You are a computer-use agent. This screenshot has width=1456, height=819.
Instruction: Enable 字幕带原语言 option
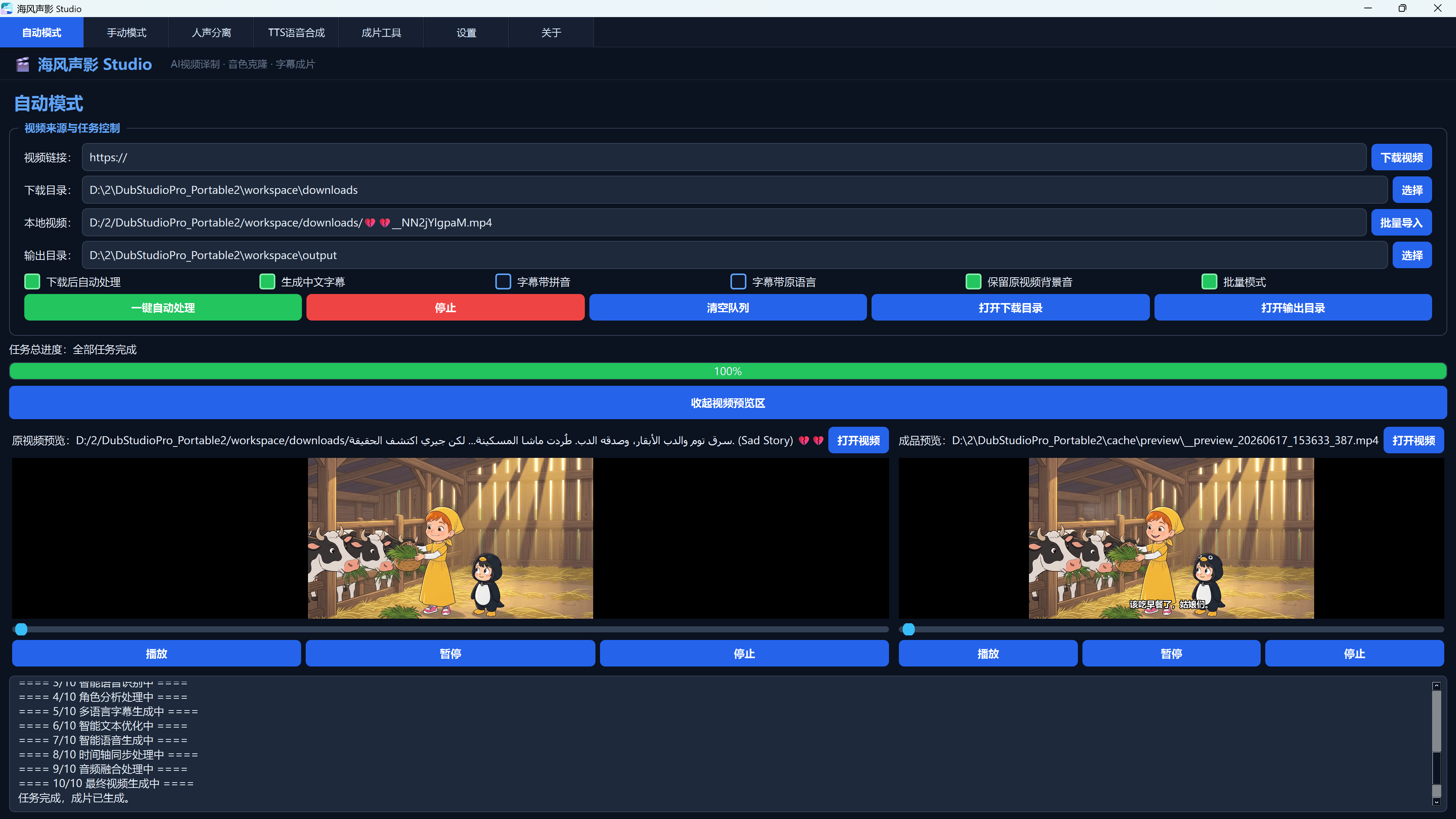point(738,281)
